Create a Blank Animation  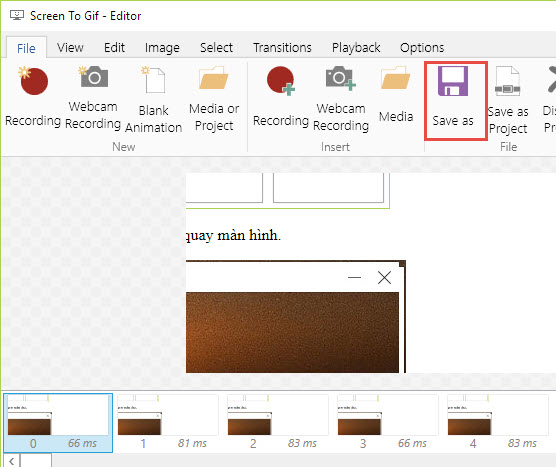[154, 99]
